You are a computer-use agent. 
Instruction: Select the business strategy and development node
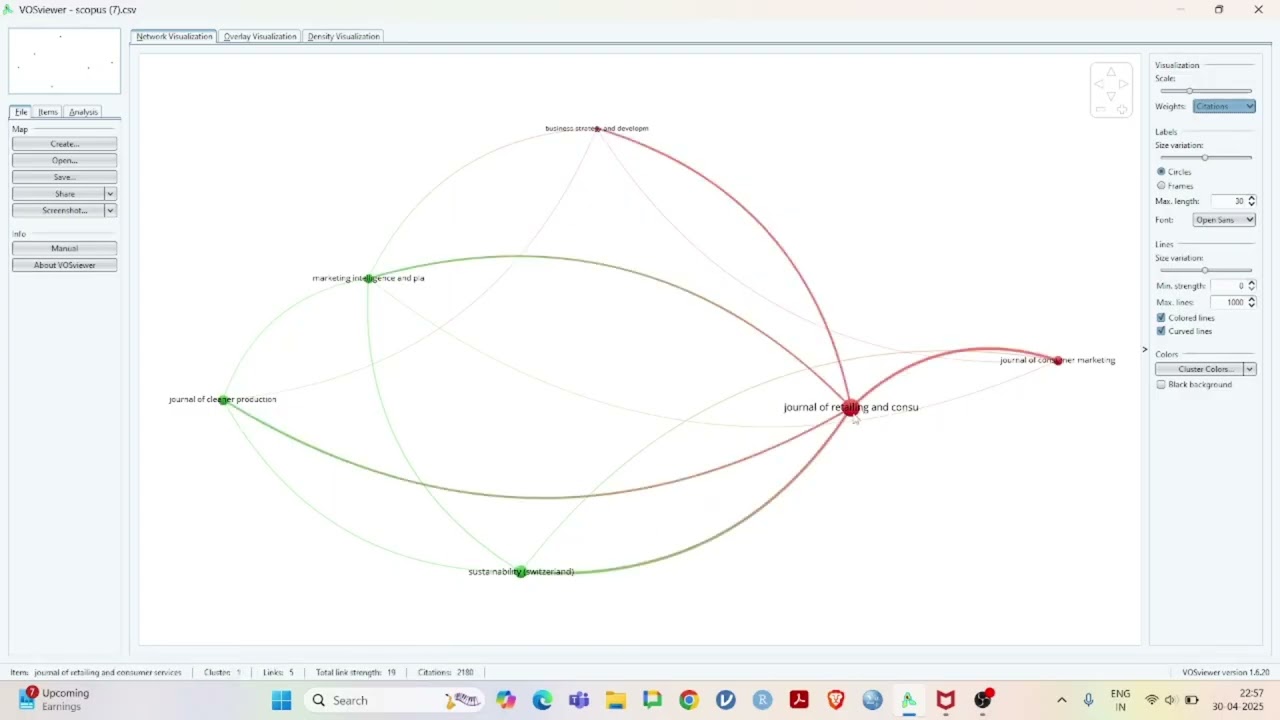[x=597, y=129]
